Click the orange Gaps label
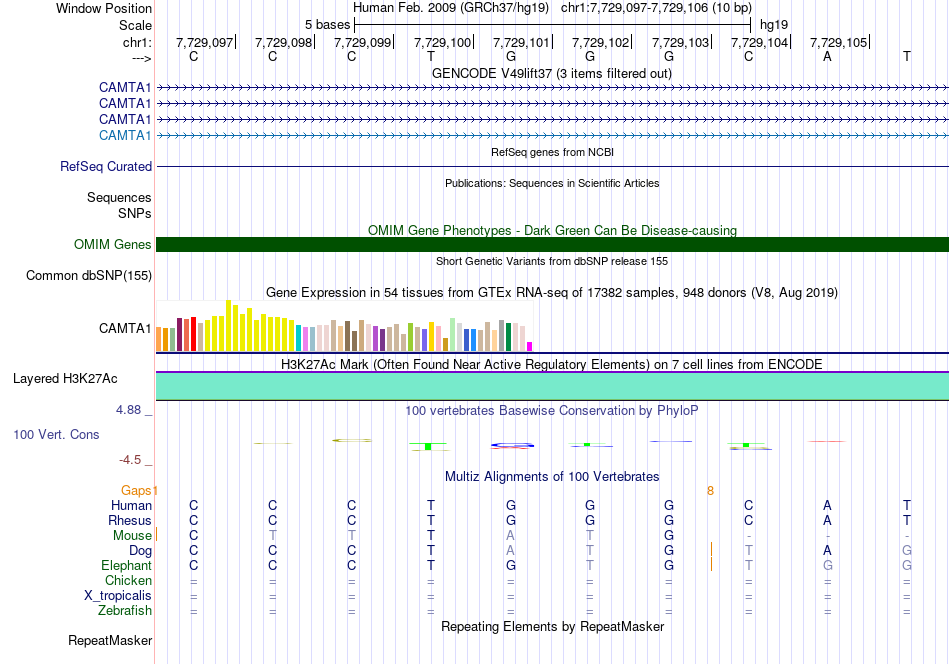 coord(136,490)
